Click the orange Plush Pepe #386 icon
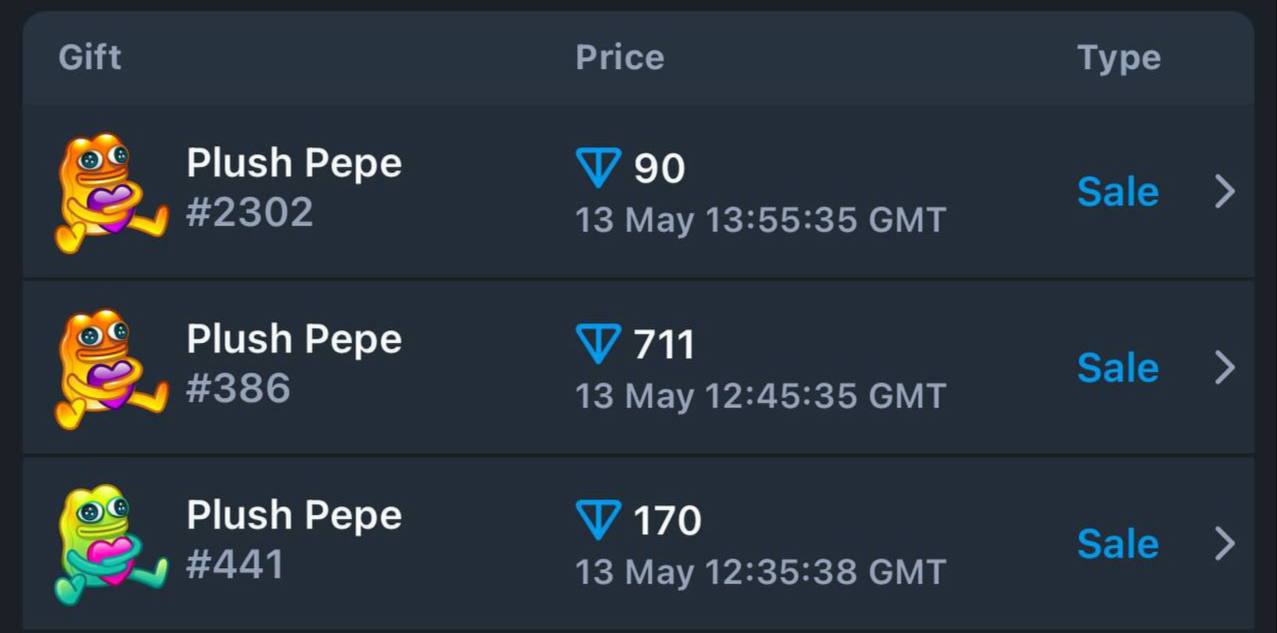The width and height of the screenshot is (1277, 633). point(111,368)
